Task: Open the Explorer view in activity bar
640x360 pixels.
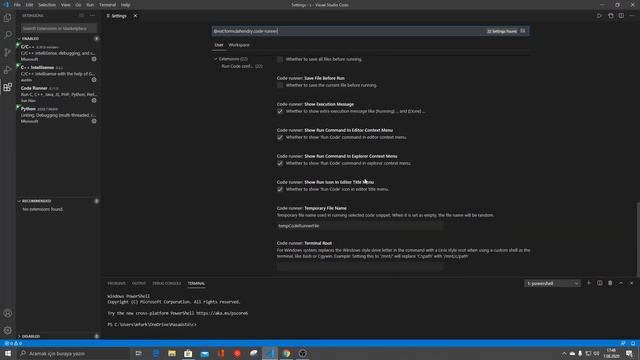Action: (7, 18)
